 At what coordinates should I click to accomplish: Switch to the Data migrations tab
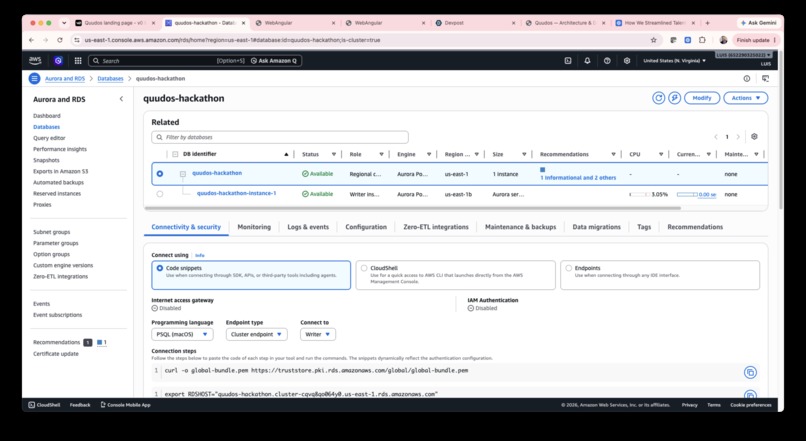pos(596,227)
